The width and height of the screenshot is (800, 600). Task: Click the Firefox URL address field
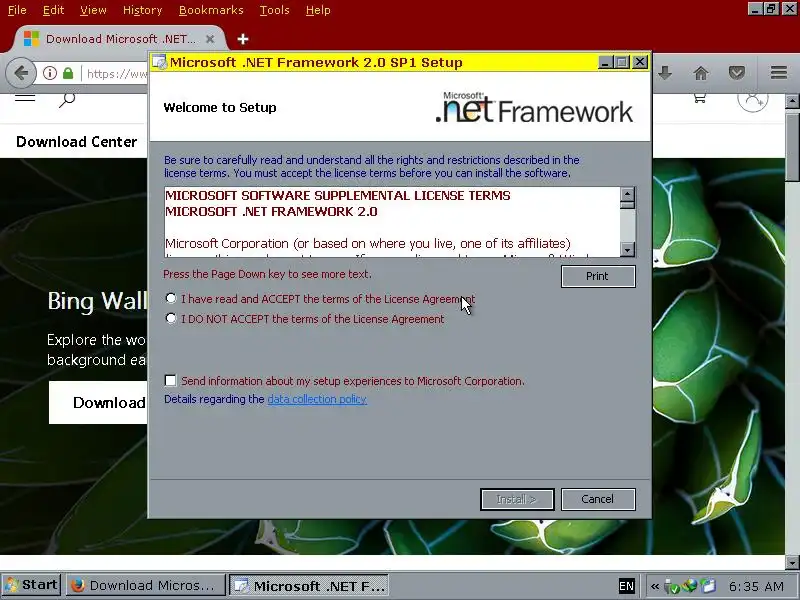116,73
